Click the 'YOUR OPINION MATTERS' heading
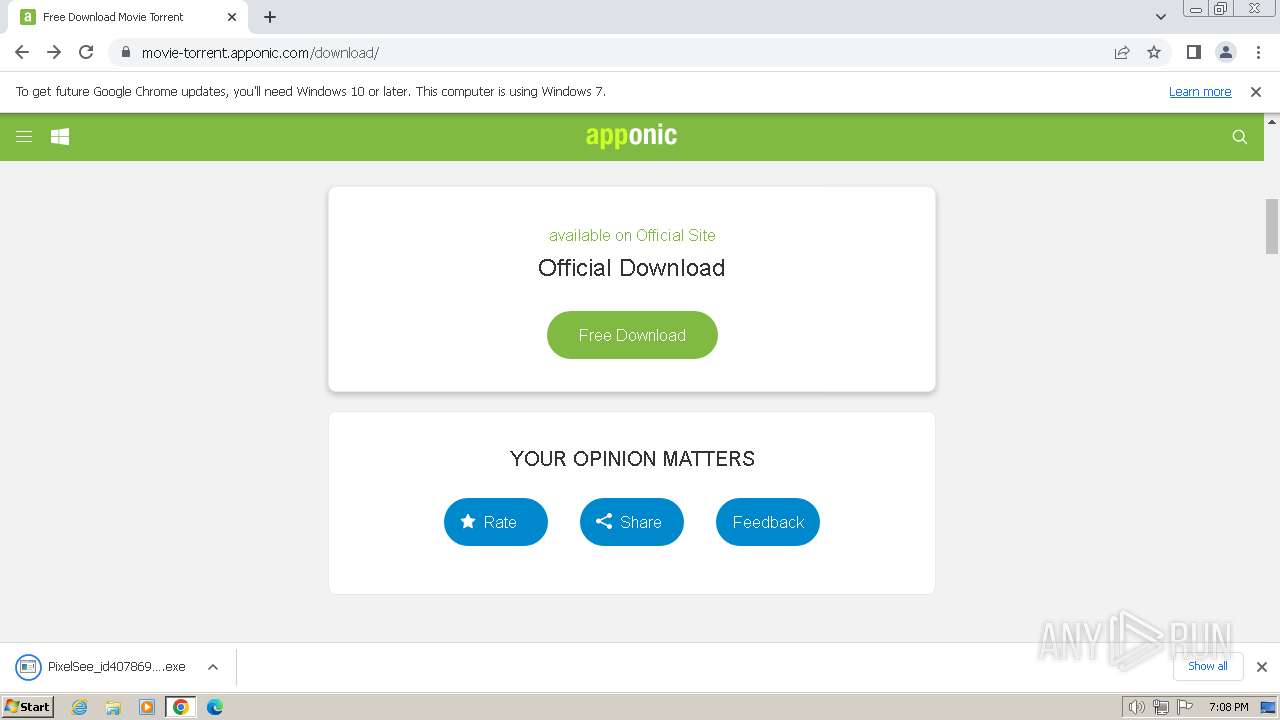 tap(632, 459)
